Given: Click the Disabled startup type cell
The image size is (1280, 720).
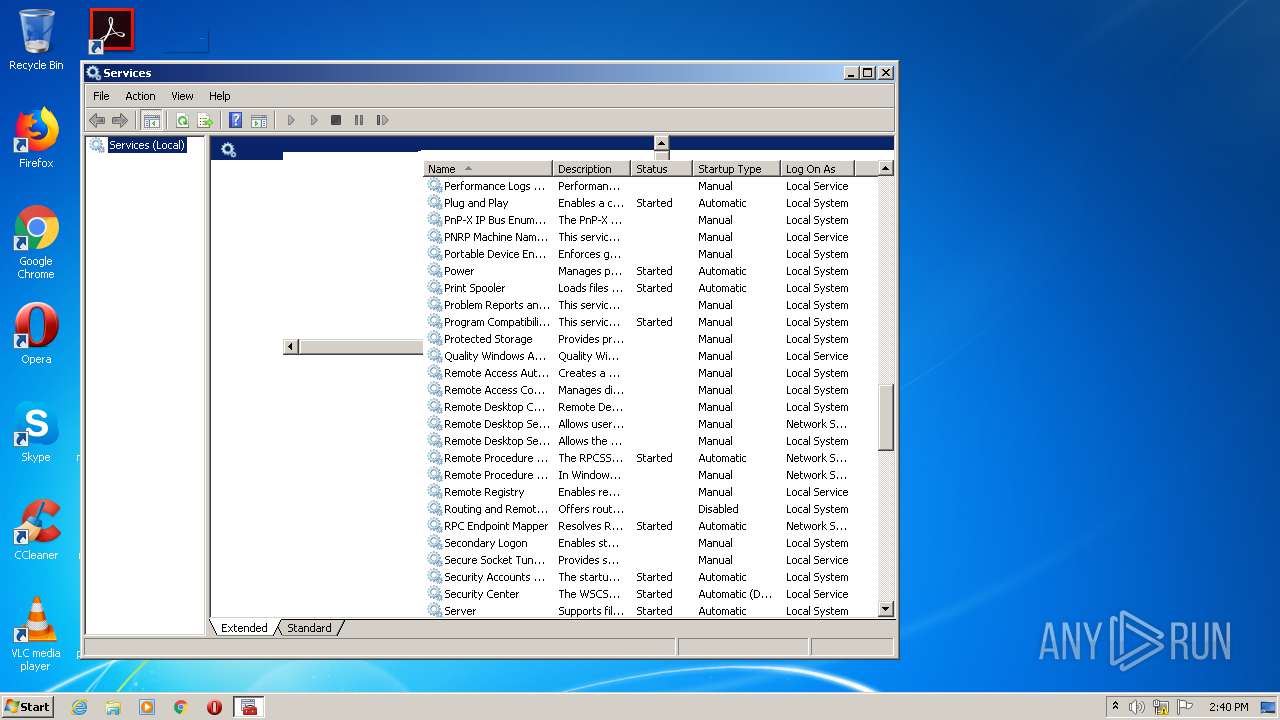Looking at the screenshot, I should click(718, 509).
